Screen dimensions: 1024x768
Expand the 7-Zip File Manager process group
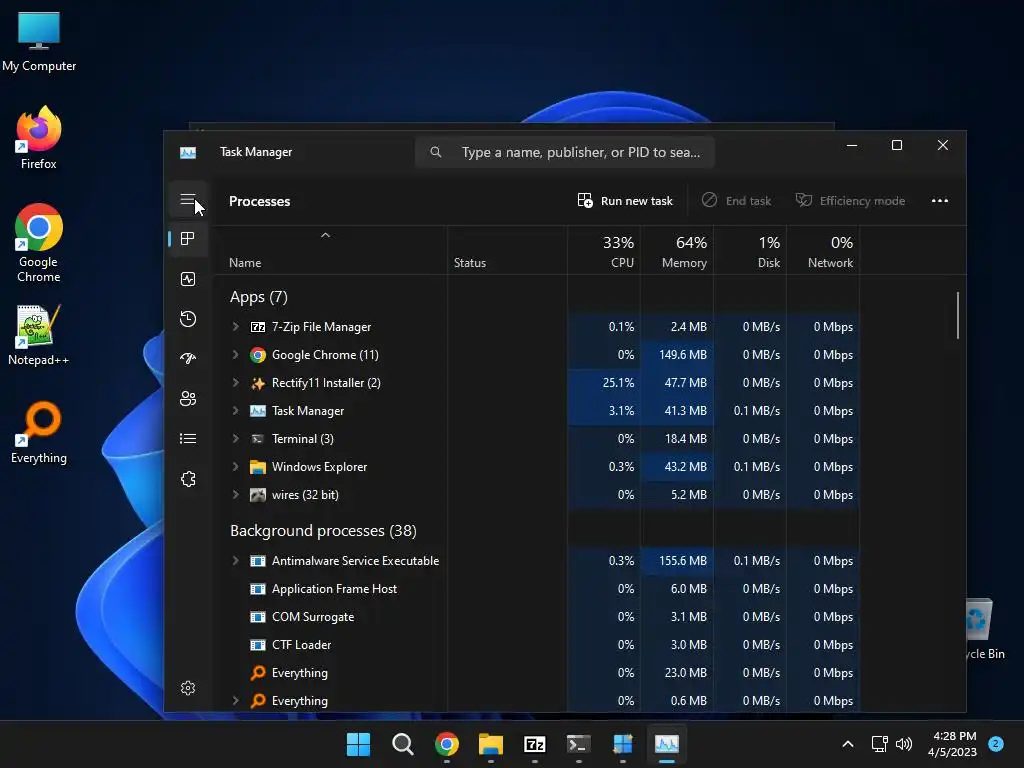click(x=236, y=327)
